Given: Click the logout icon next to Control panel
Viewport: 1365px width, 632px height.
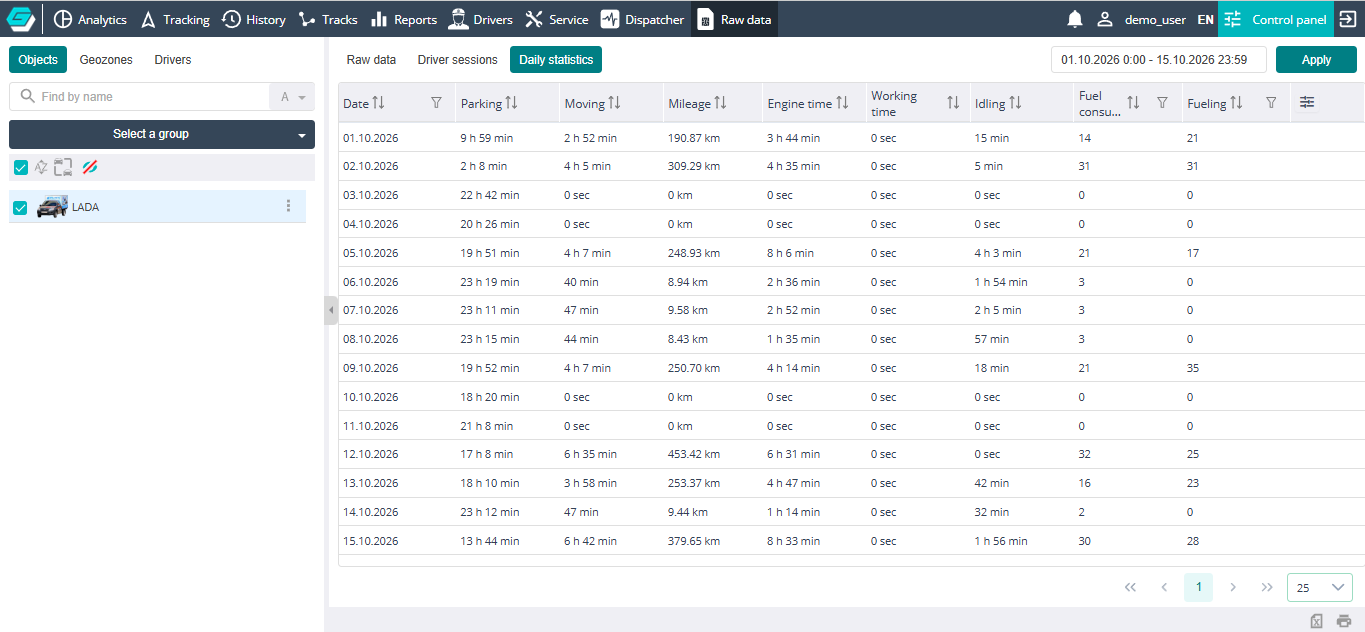Looking at the screenshot, I should click(x=1347, y=19).
